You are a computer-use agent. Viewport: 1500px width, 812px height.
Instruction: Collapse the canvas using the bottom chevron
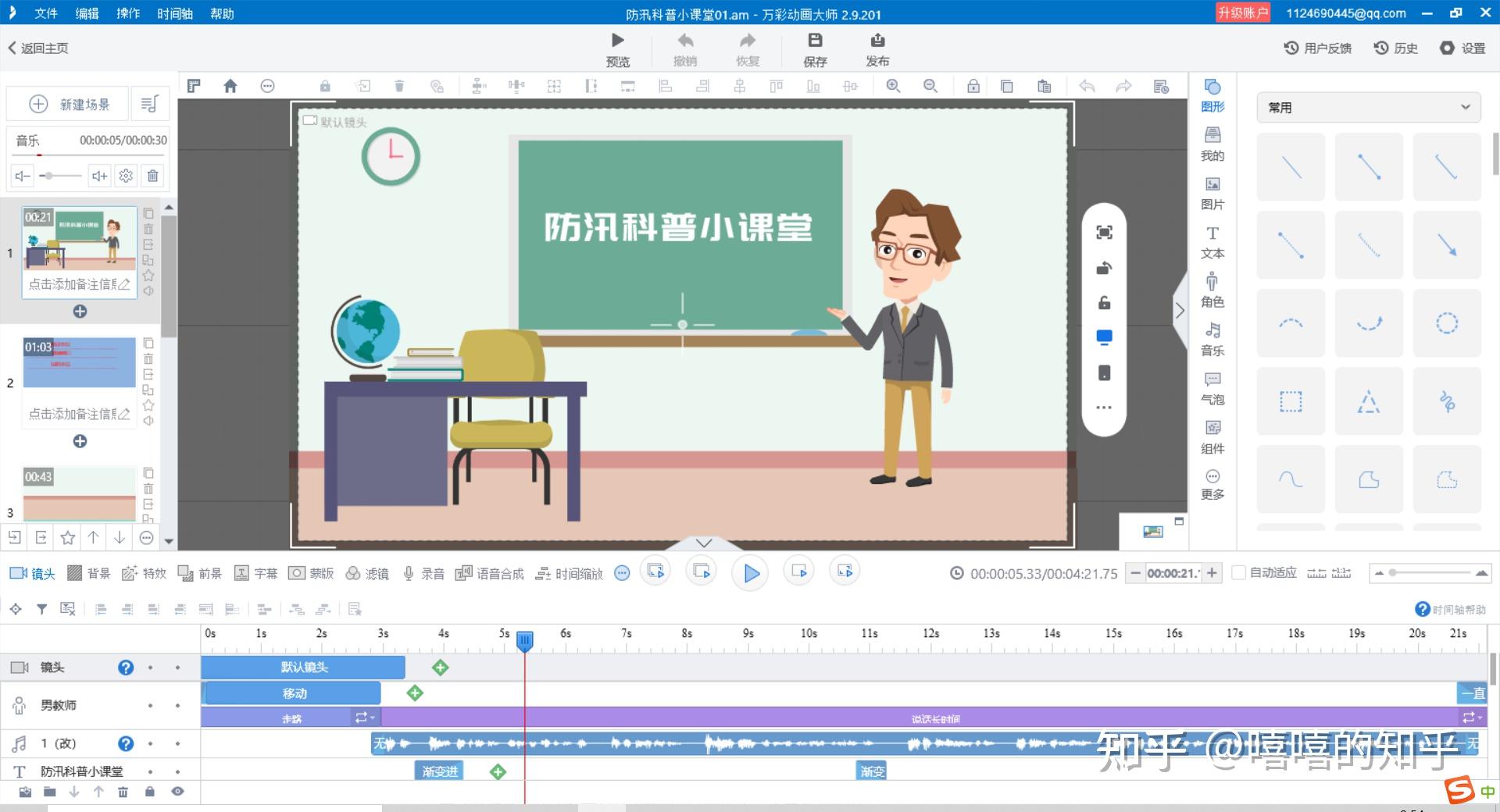[x=703, y=543]
